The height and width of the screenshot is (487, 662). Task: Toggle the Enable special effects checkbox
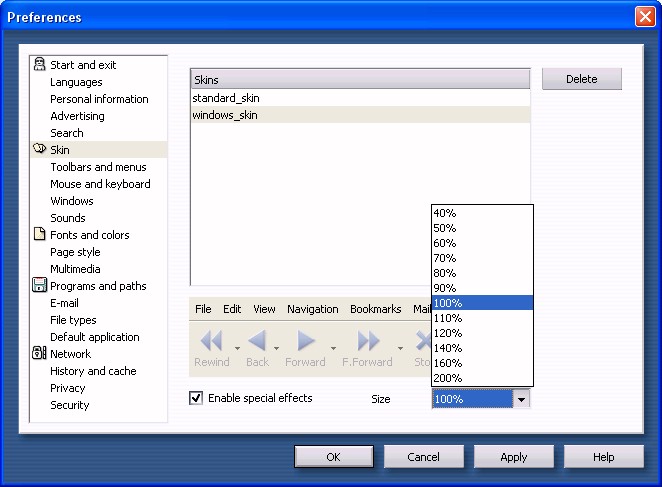tap(196, 398)
